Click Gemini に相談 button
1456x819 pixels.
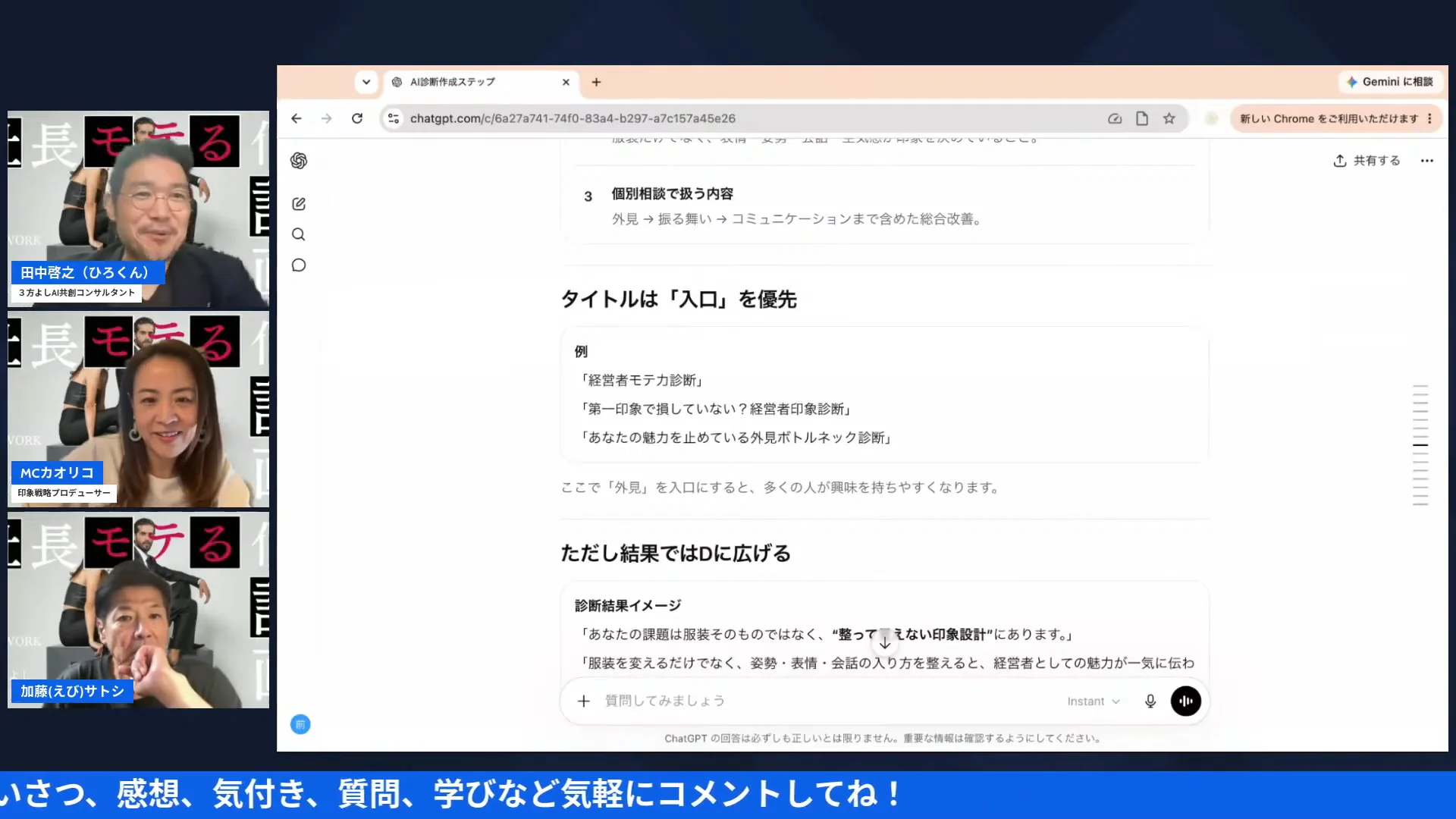click(1390, 82)
